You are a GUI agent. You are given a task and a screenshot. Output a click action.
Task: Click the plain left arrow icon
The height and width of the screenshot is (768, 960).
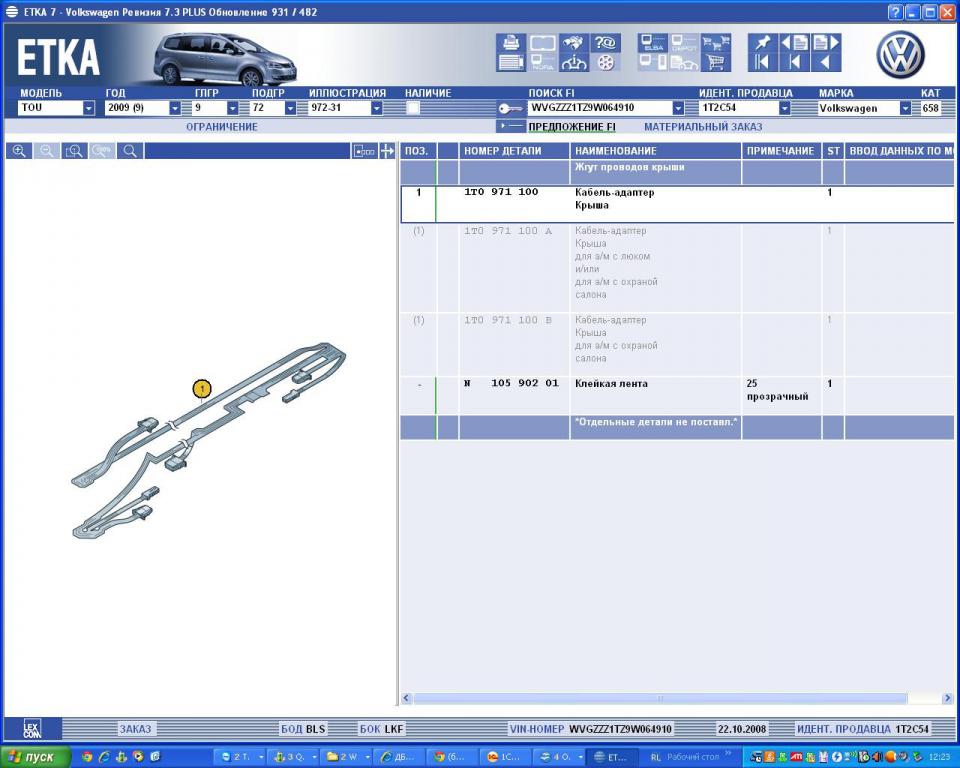[826, 62]
